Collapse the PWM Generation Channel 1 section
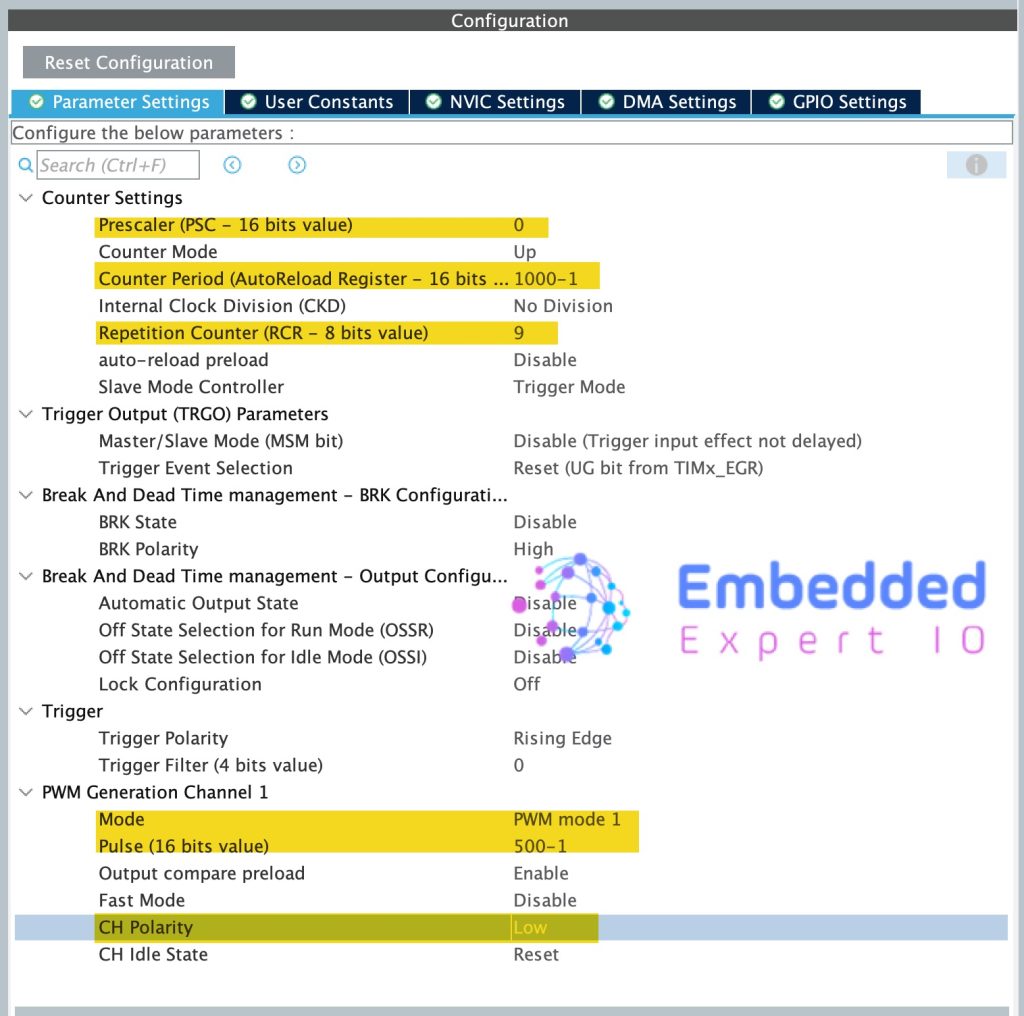1024x1016 pixels. click(25, 792)
